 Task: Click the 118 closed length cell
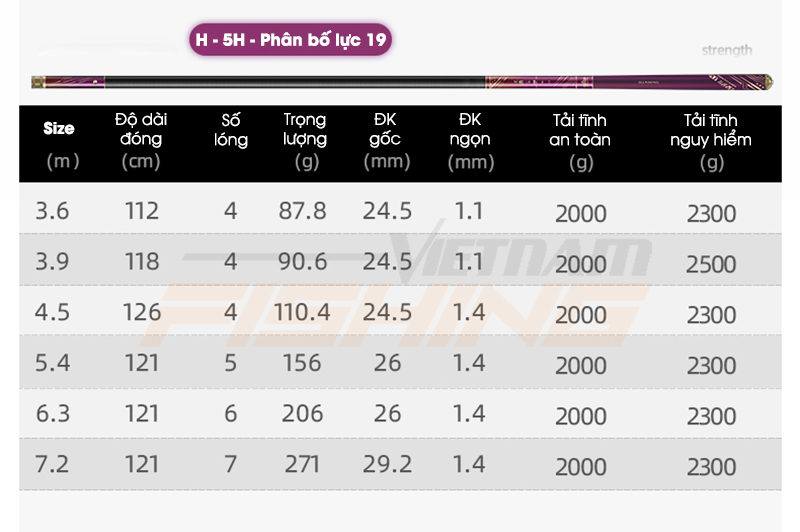(x=142, y=261)
